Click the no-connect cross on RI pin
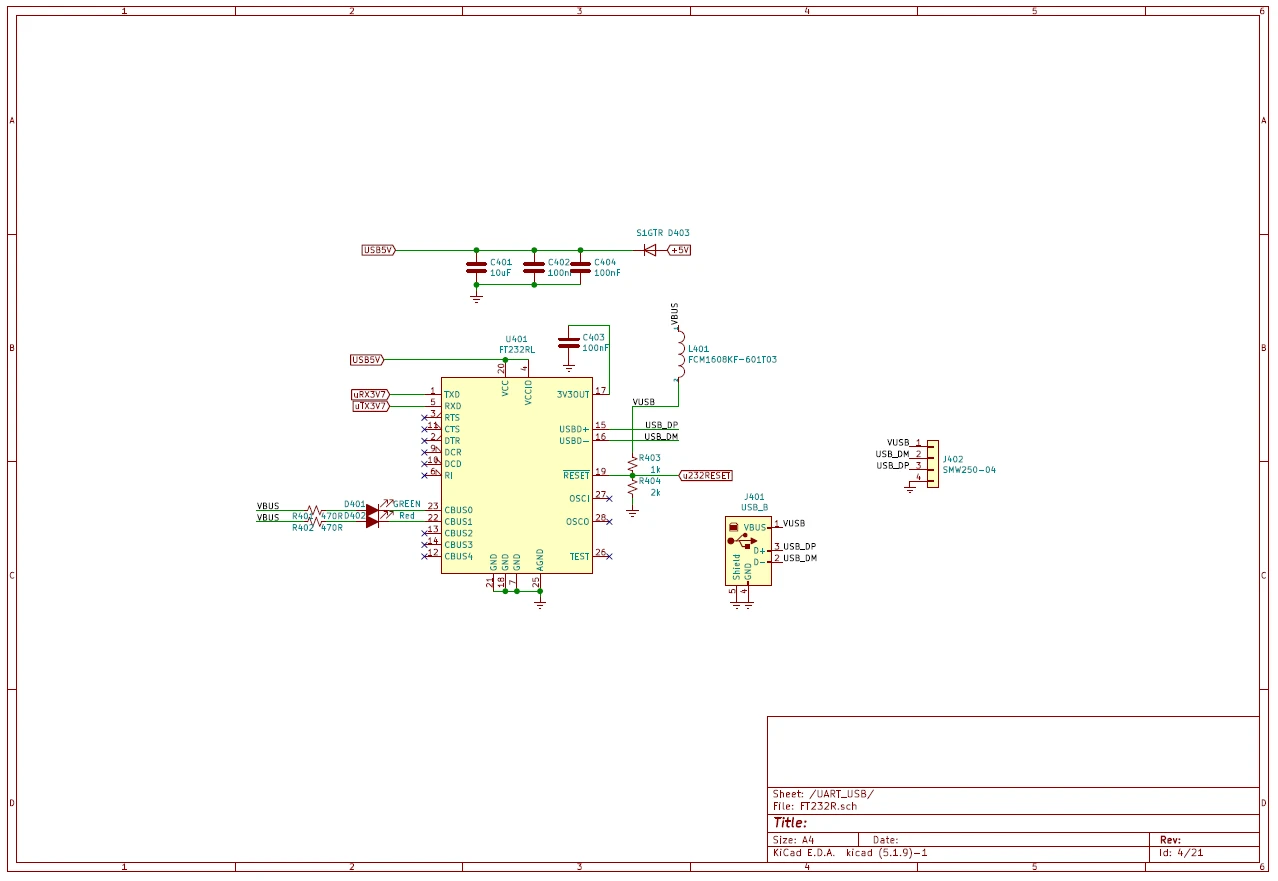The width and height of the screenshot is (1278, 881). coord(425,475)
